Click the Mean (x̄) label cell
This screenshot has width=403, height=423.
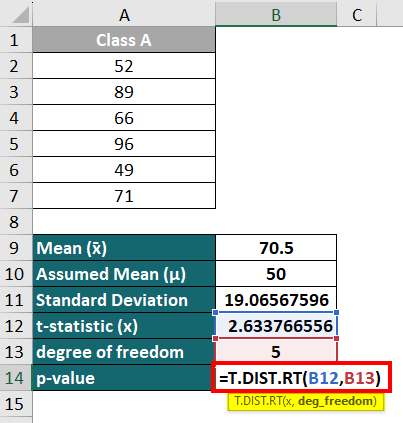(x=124, y=248)
